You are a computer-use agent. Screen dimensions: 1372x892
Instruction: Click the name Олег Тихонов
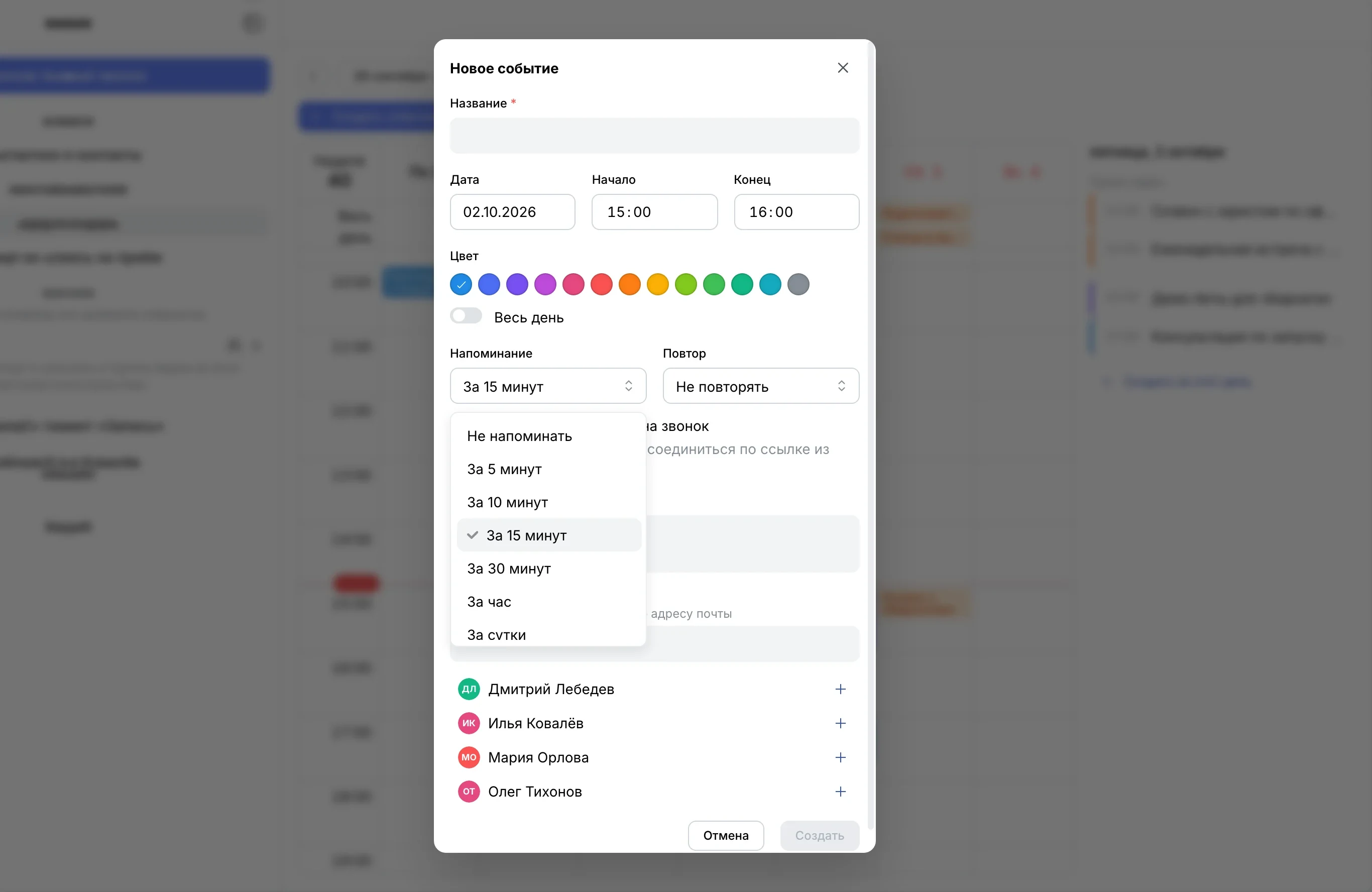[x=535, y=792]
